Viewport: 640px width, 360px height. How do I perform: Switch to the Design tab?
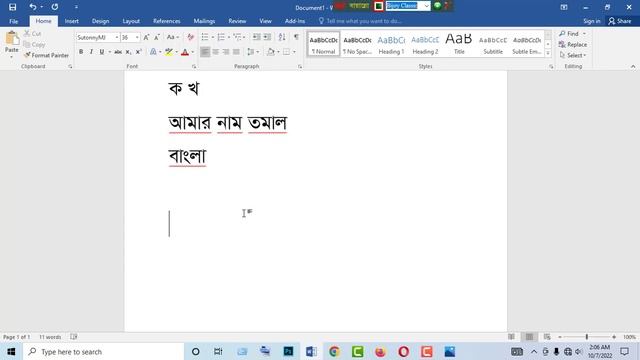[100, 21]
